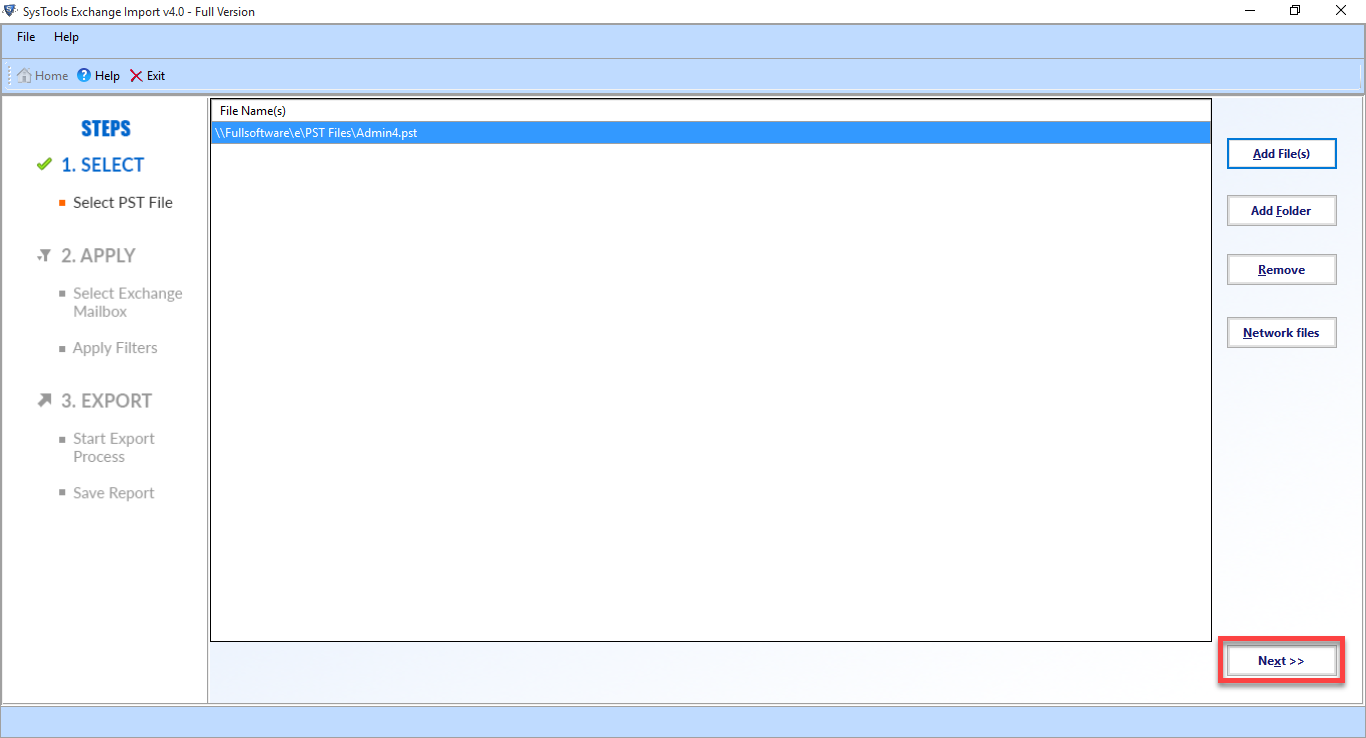Close the SysTools Exchange Import window

pyautogui.click(x=1342, y=11)
